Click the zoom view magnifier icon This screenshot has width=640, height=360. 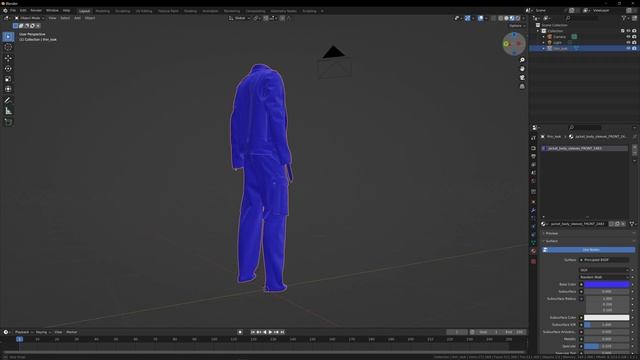point(522,60)
